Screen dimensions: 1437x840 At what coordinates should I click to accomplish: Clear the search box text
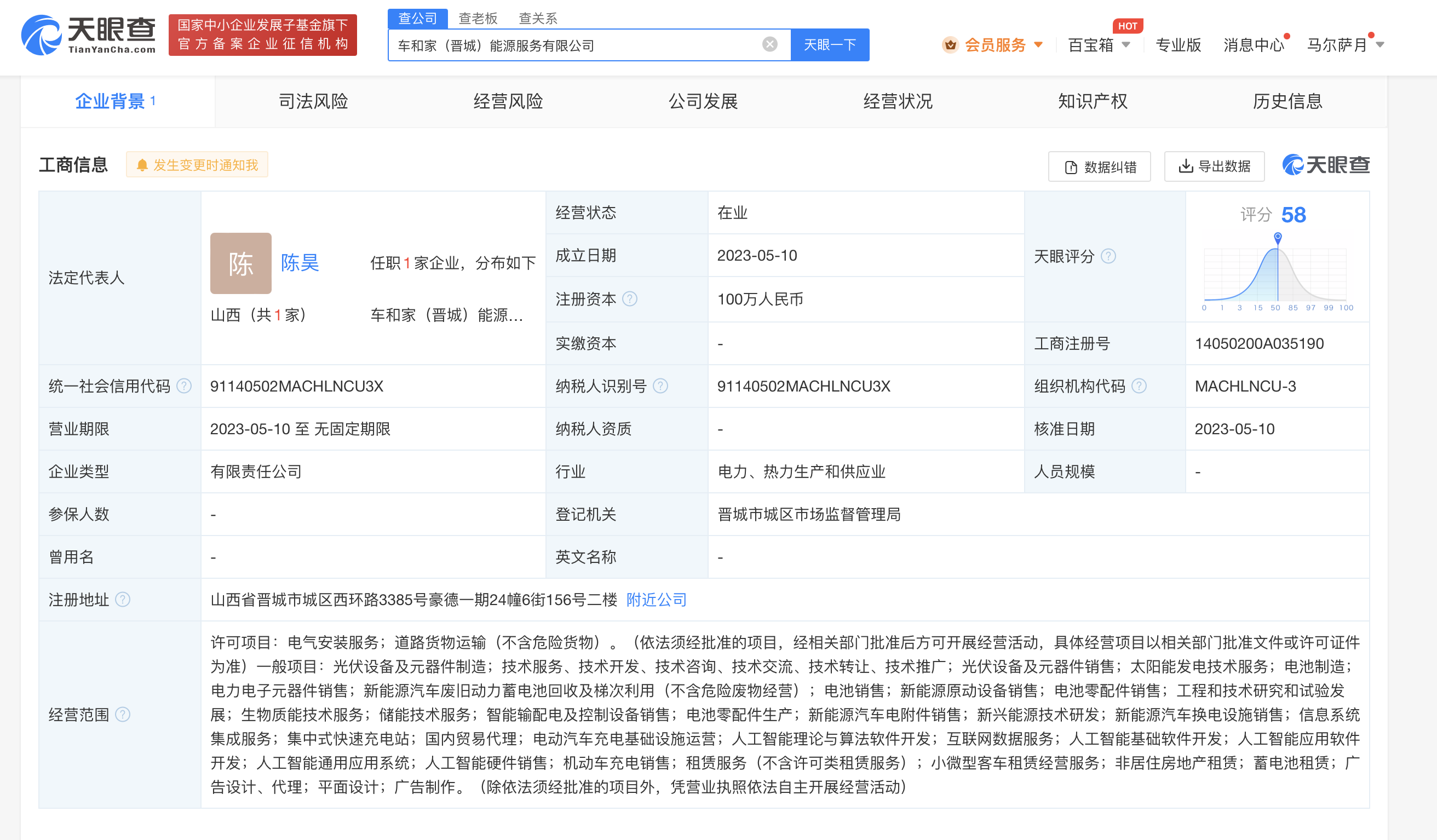pos(770,44)
